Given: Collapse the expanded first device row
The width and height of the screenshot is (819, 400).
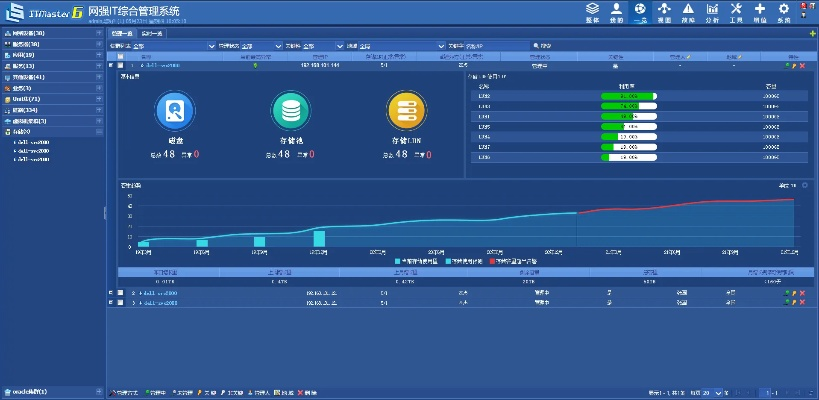Looking at the screenshot, I should [x=111, y=66].
